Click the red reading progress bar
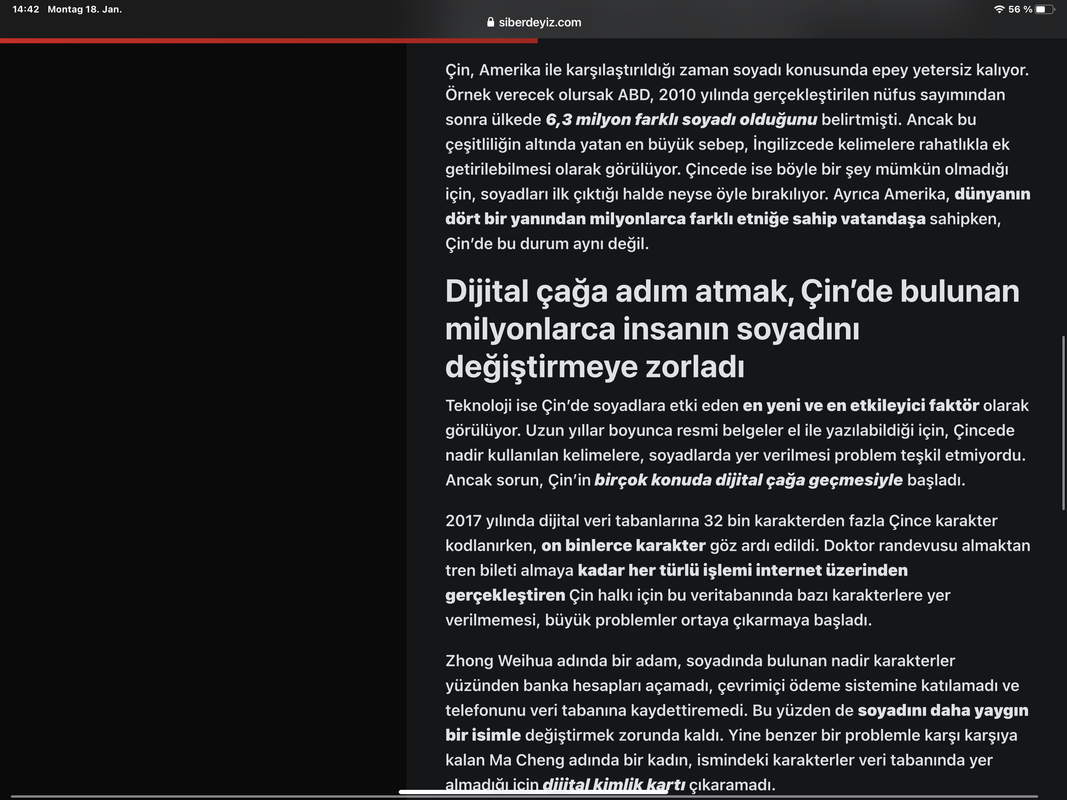Viewport: 1067px width, 800px height. (269, 41)
